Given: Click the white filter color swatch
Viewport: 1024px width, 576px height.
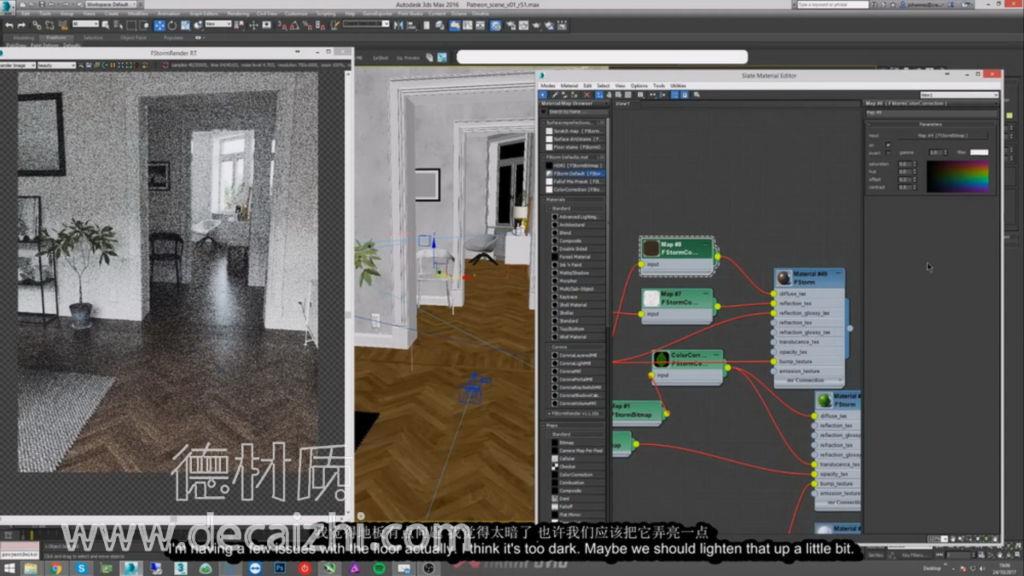Looking at the screenshot, I should point(979,153).
